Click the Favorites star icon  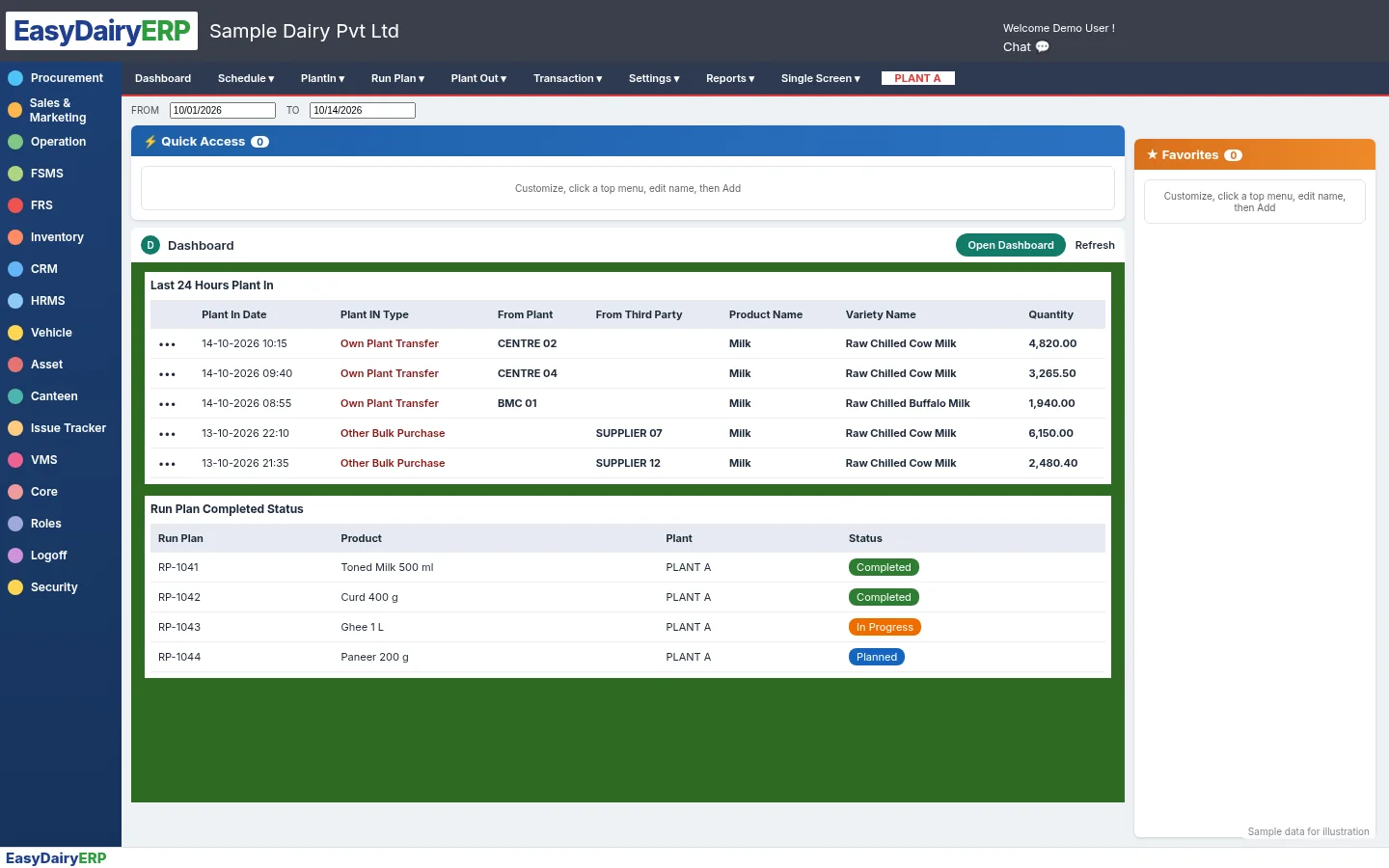[x=1152, y=154]
